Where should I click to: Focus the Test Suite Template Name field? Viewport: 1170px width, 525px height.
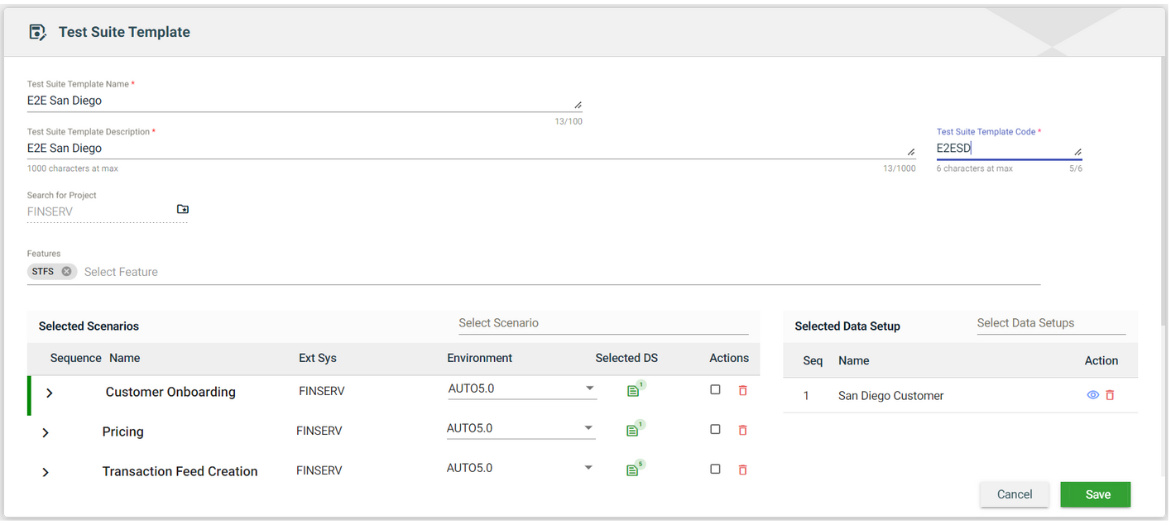tap(300, 101)
